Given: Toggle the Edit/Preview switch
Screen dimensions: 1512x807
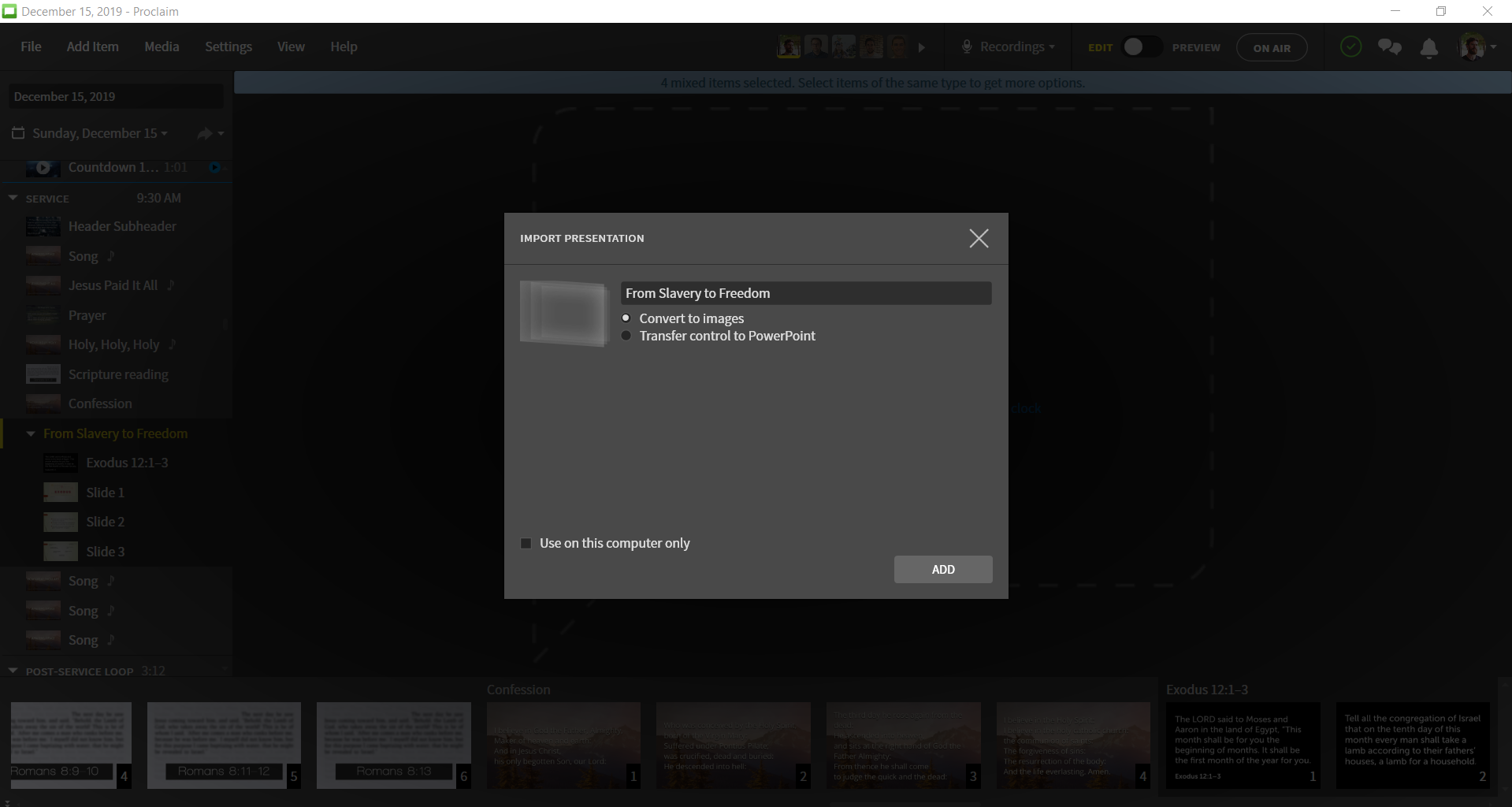Looking at the screenshot, I should coord(1141,47).
